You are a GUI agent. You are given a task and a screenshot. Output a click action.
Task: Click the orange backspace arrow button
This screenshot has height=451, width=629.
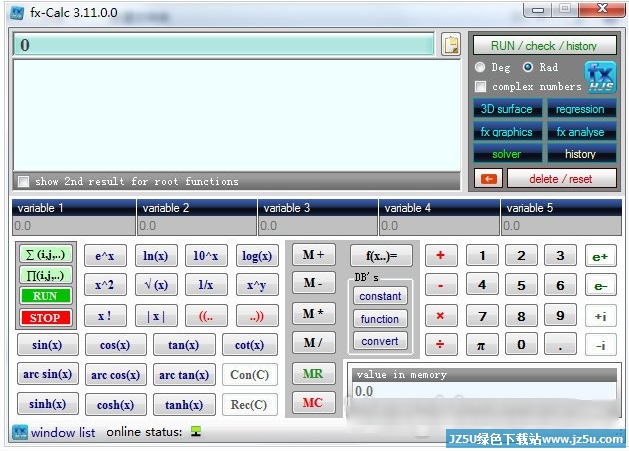click(488, 179)
